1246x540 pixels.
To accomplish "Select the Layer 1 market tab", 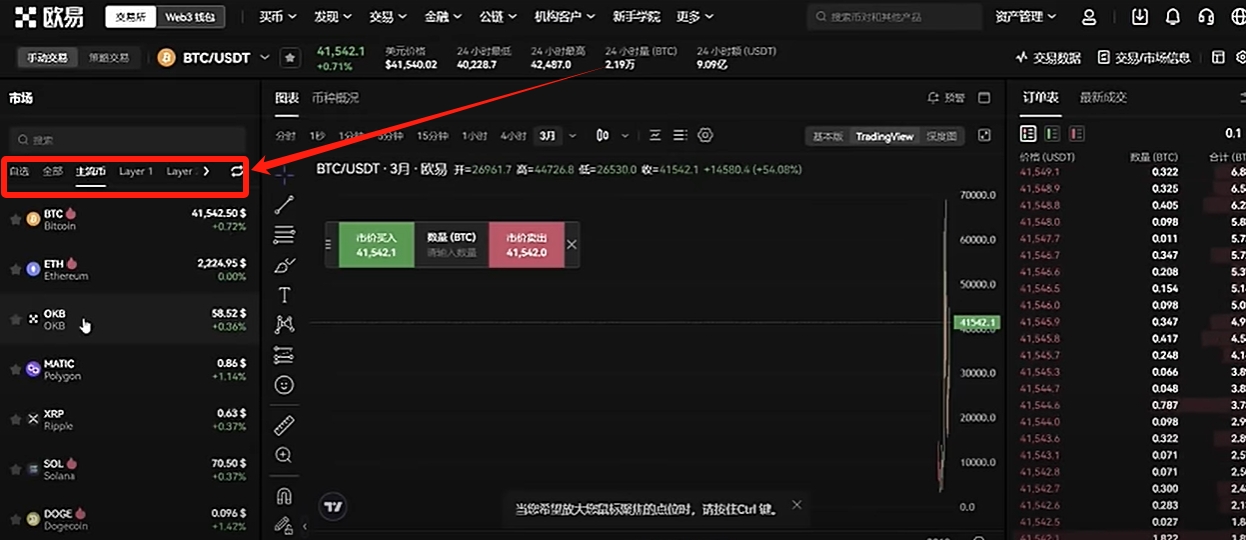I will (x=136, y=171).
